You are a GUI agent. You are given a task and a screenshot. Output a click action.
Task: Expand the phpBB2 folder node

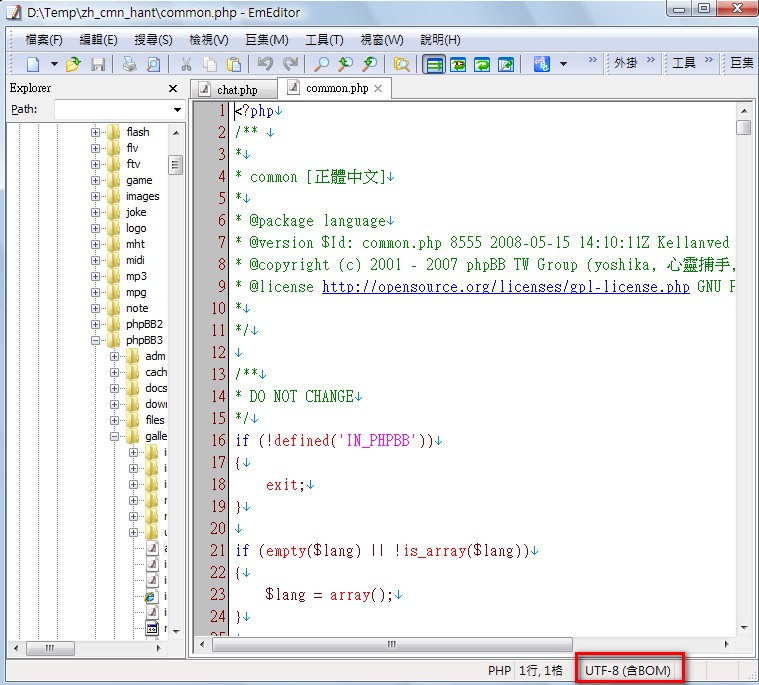[x=95, y=324]
